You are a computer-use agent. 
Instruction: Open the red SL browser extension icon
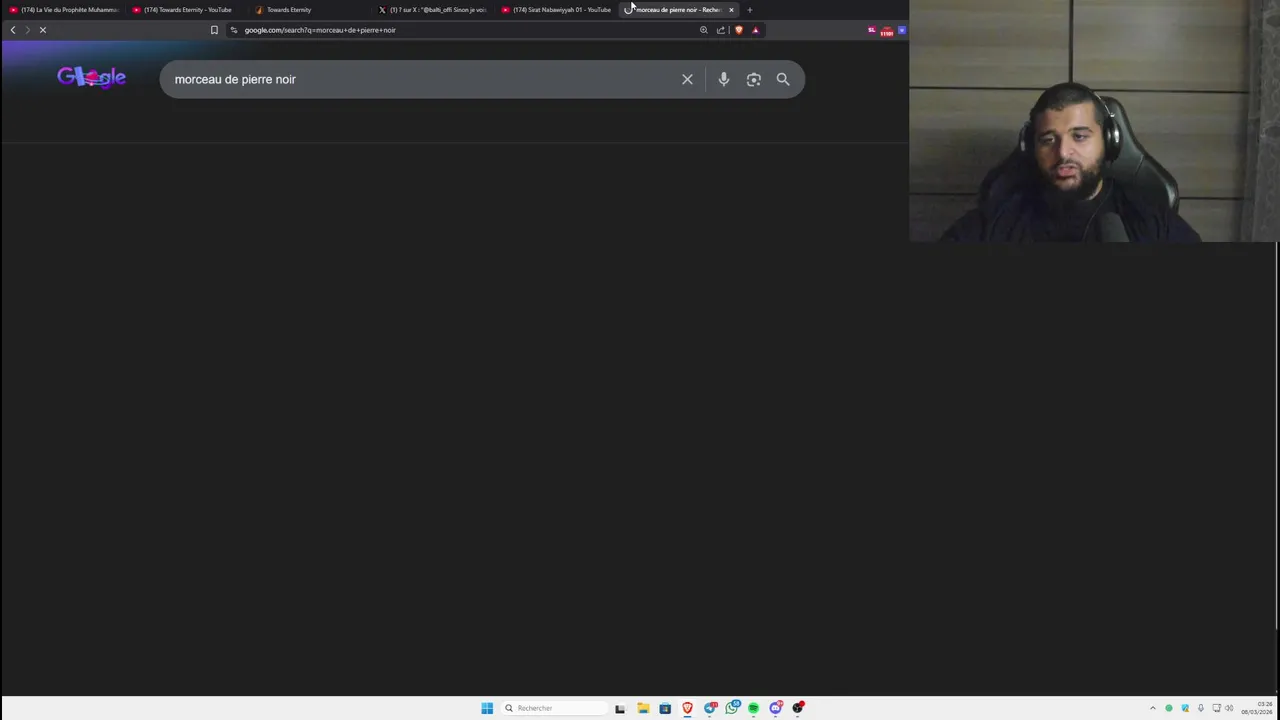(871, 30)
